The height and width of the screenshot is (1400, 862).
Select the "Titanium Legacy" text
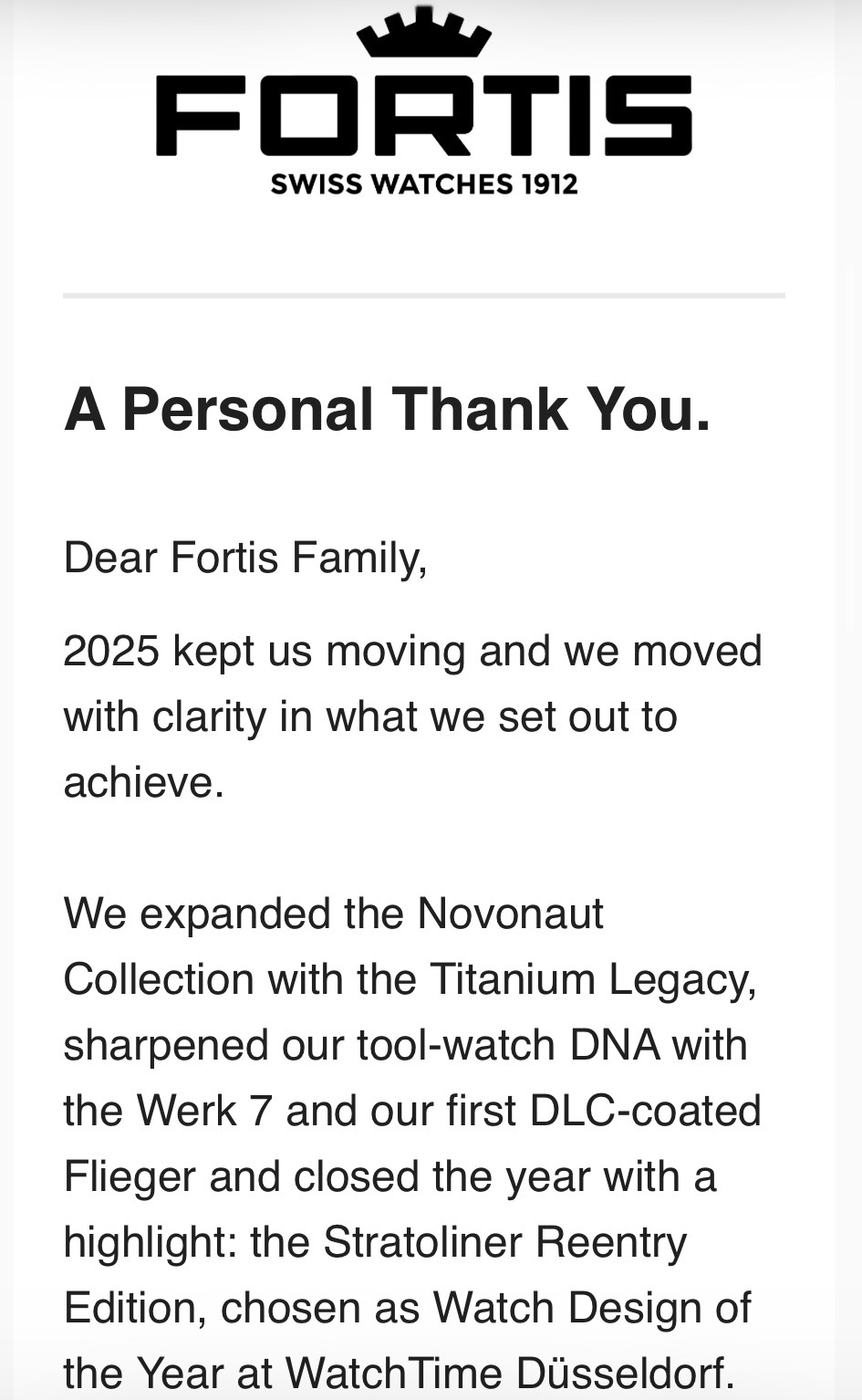pyautogui.click(x=593, y=979)
